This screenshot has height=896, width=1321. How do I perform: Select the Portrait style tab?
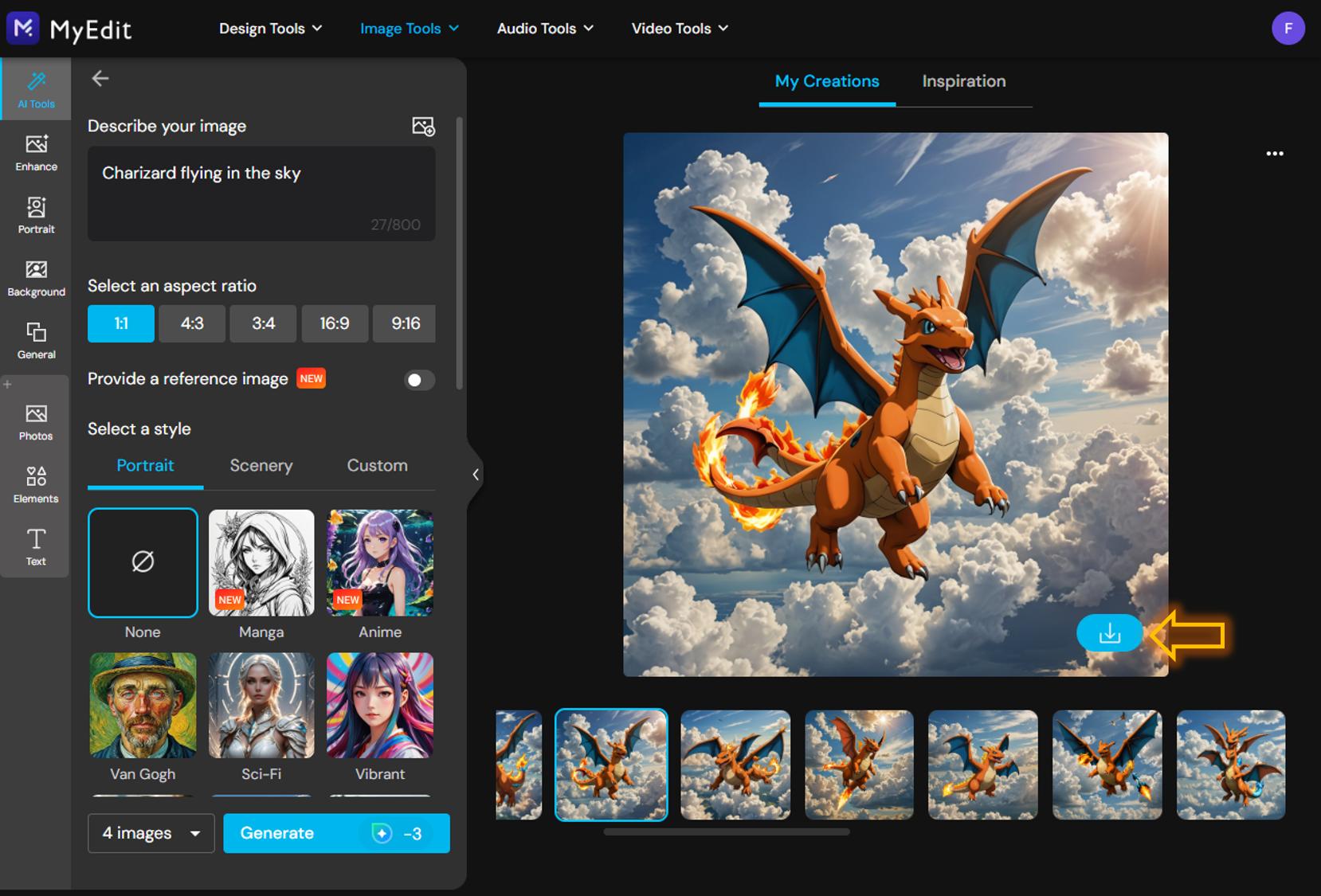[x=145, y=466]
